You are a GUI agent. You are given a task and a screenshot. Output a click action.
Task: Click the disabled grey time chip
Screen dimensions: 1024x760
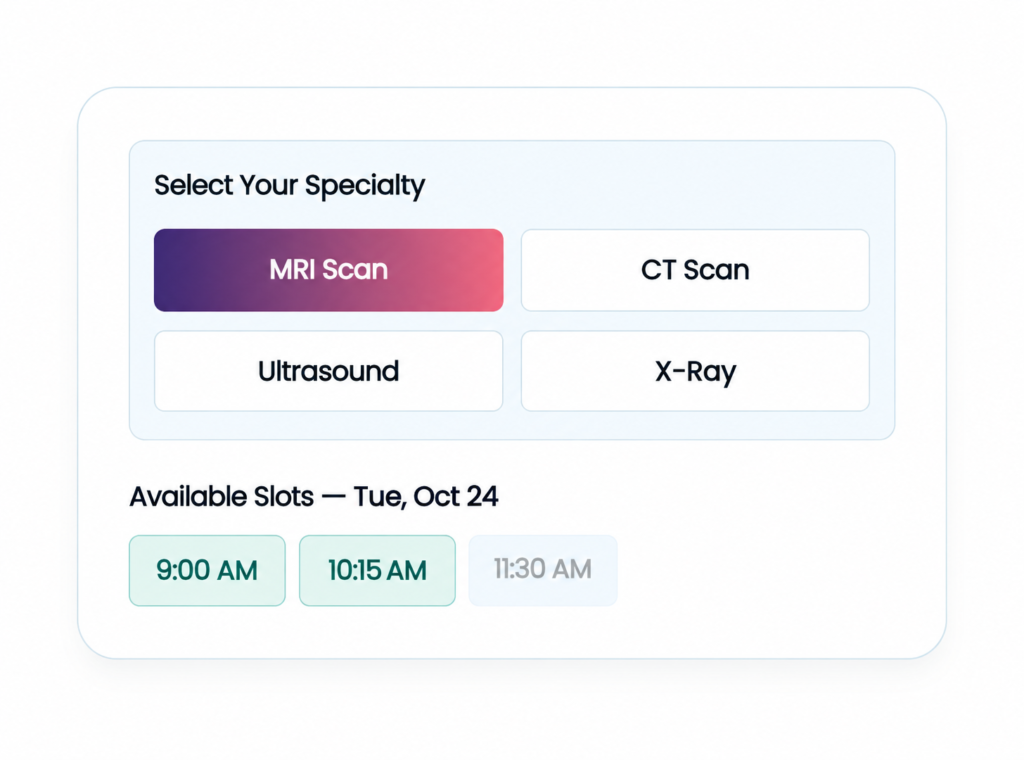point(543,571)
